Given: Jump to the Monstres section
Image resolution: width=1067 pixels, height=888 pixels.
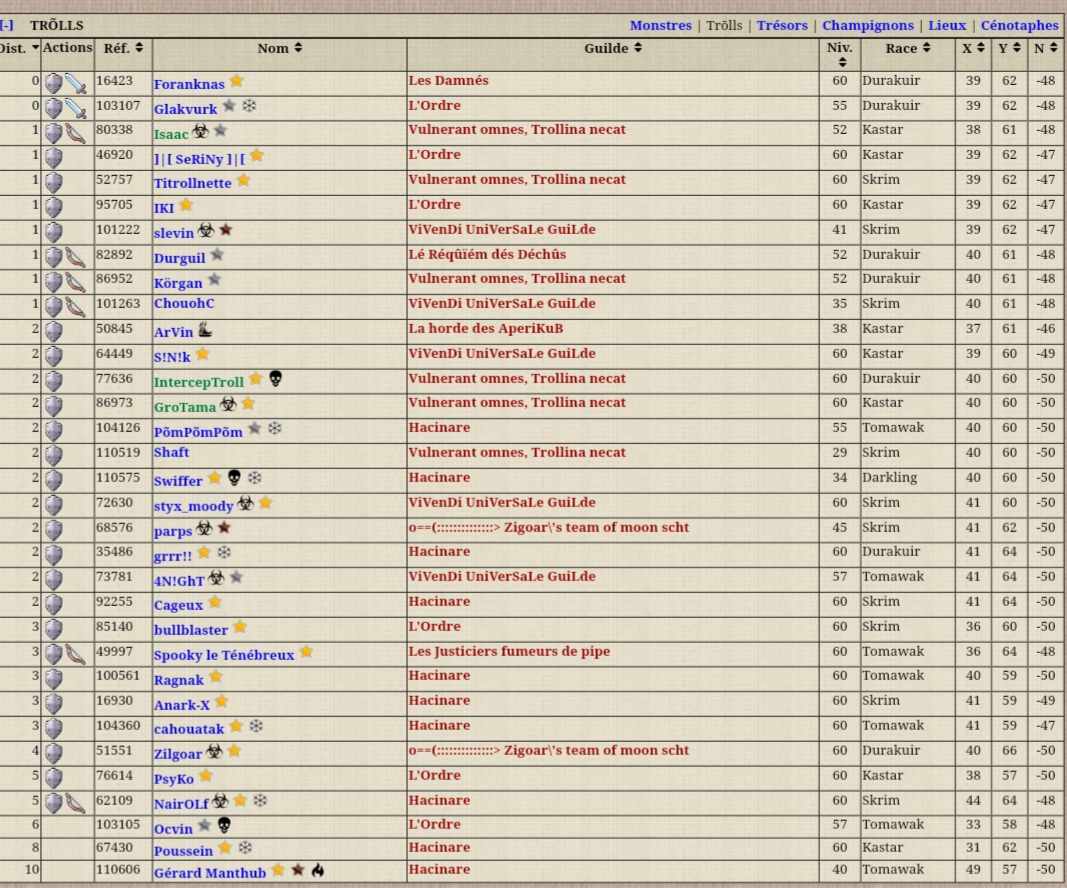Looking at the screenshot, I should [x=660, y=25].
